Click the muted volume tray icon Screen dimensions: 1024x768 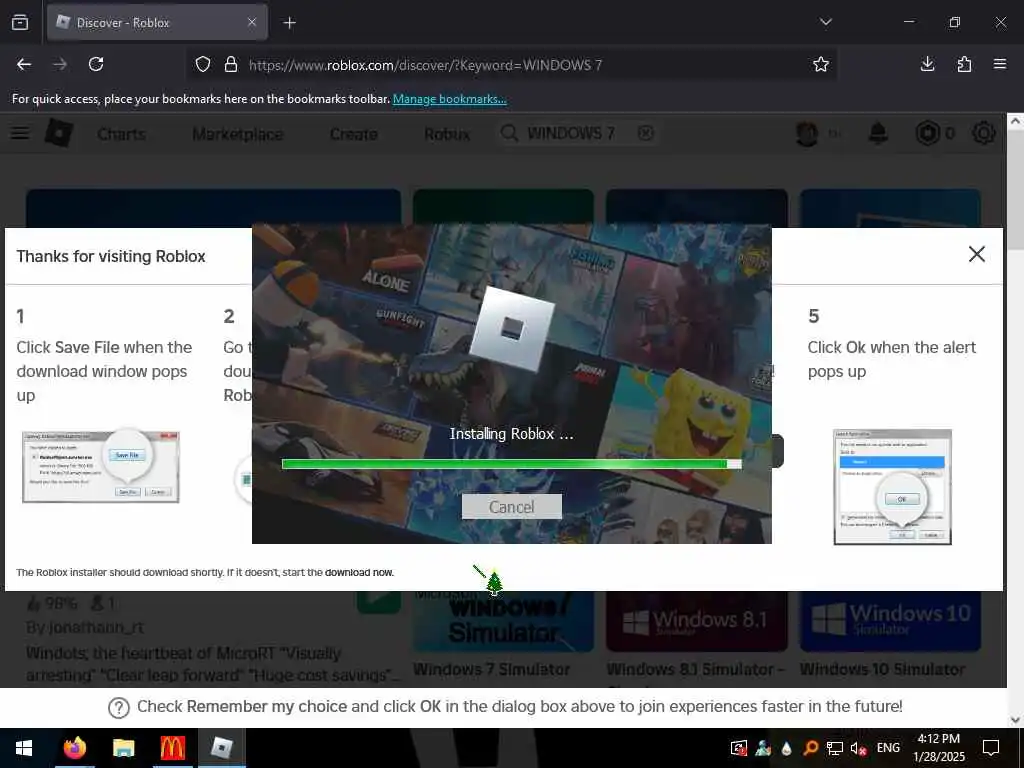(x=859, y=748)
